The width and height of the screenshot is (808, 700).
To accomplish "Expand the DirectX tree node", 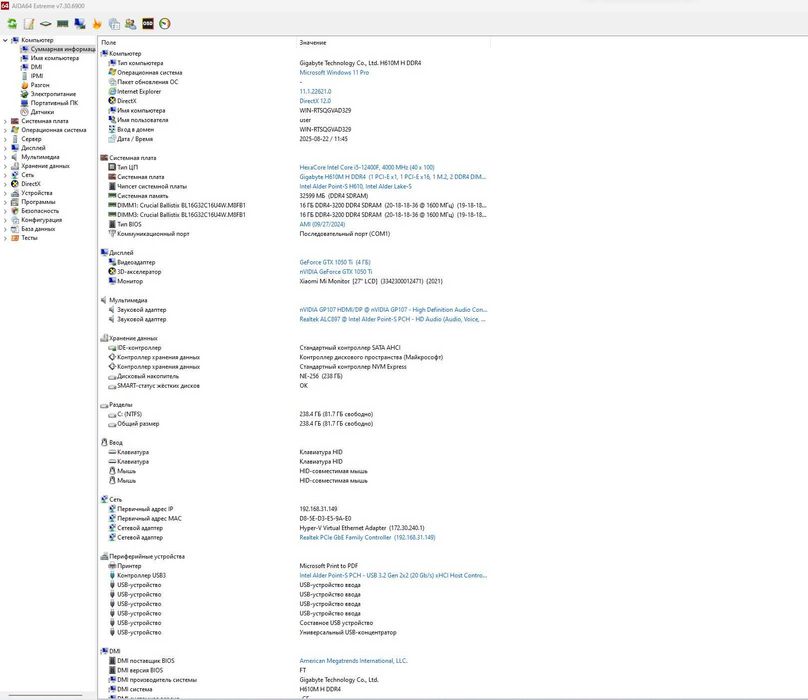I will coord(5,184).
